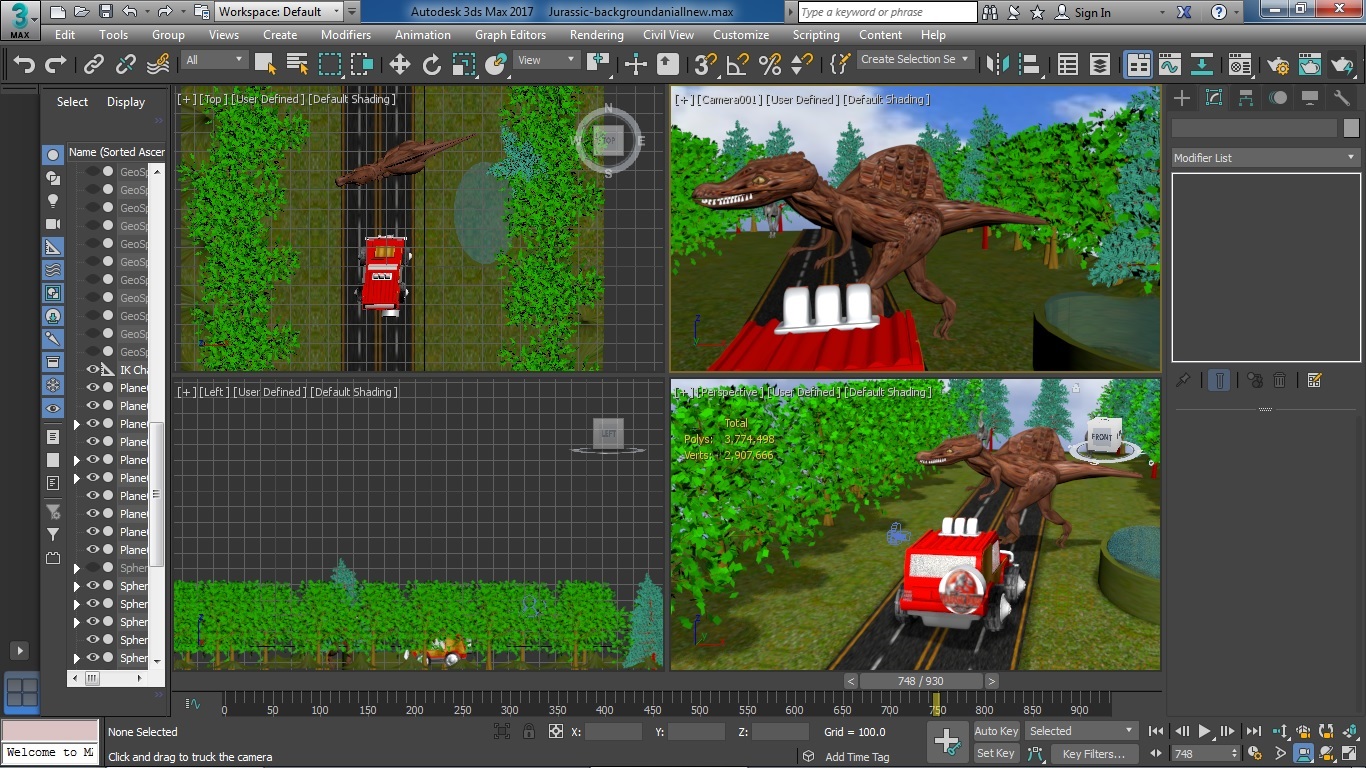Open the Rendered Frame Window
Image resolution: width=1366 pixels, height=768 pixels.
pyautogui.click(x=1310, y=65)
